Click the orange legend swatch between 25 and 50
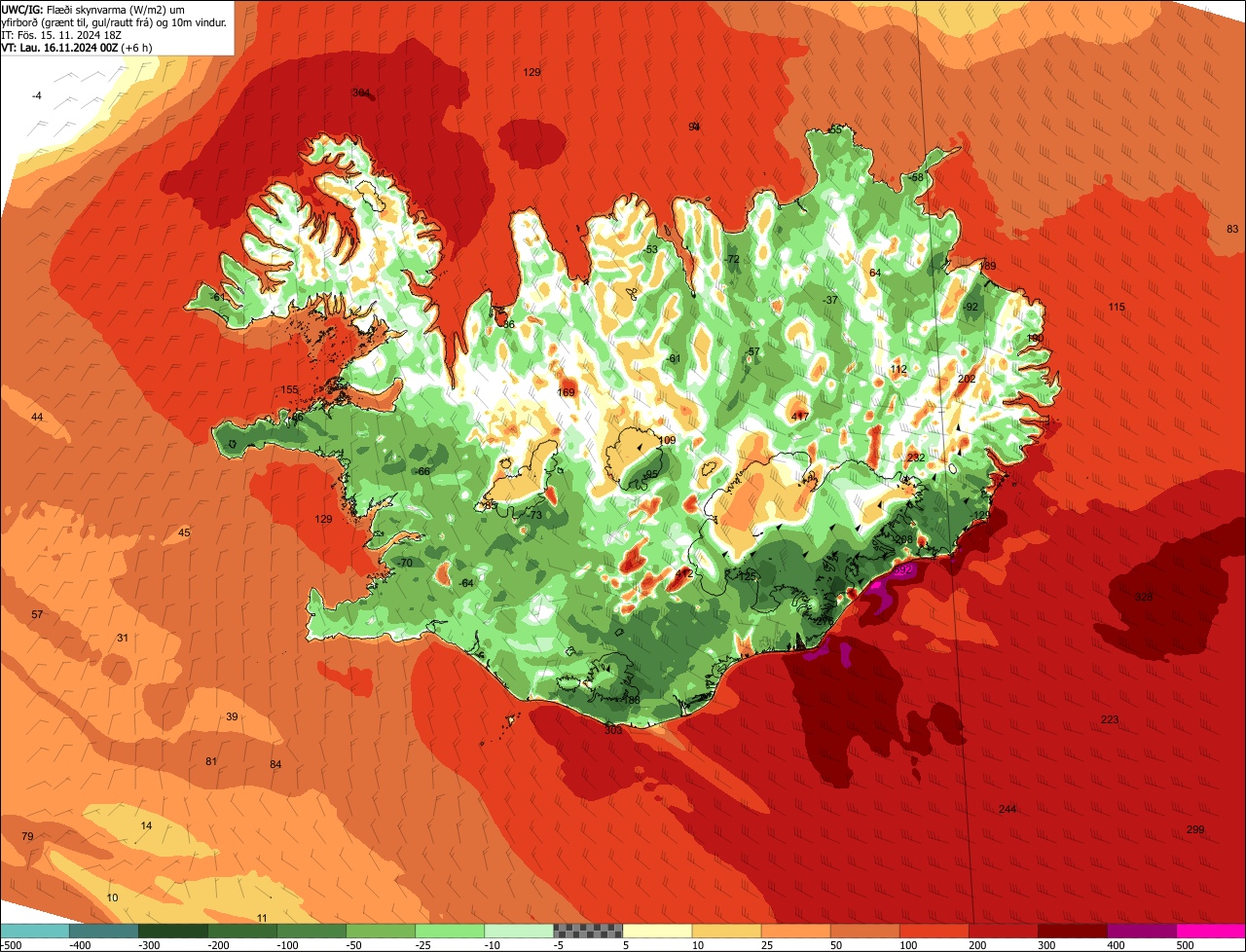The height and width of the screenshot is (952, 1246). (796, 932)
